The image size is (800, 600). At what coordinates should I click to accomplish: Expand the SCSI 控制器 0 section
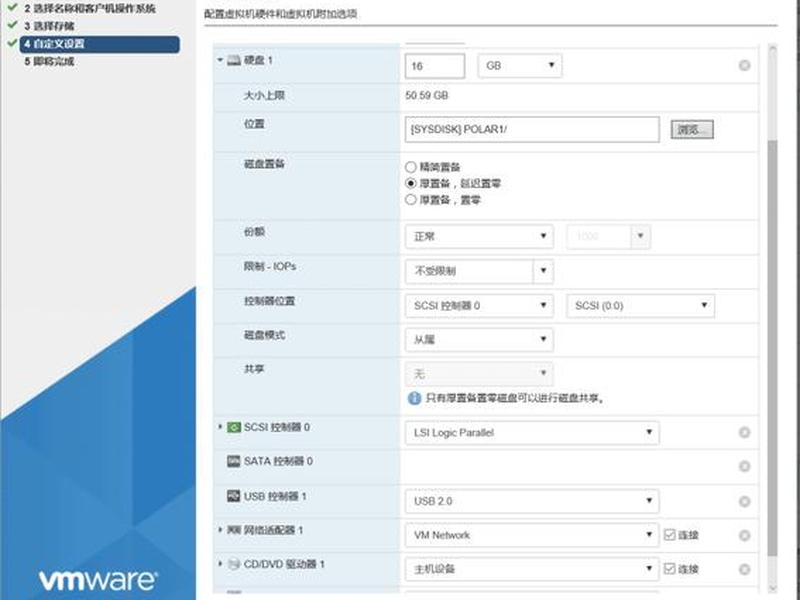(220, 427)
